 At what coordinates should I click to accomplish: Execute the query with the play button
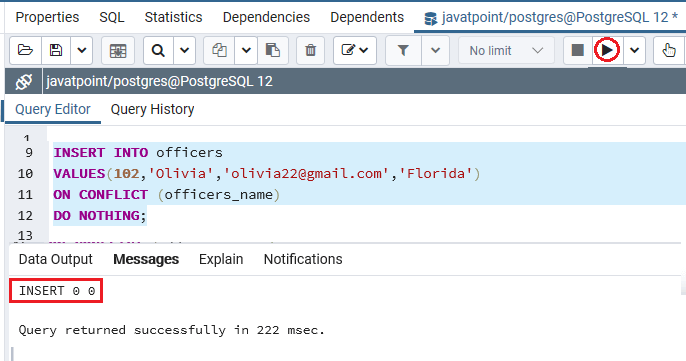[x=607, y=50]
